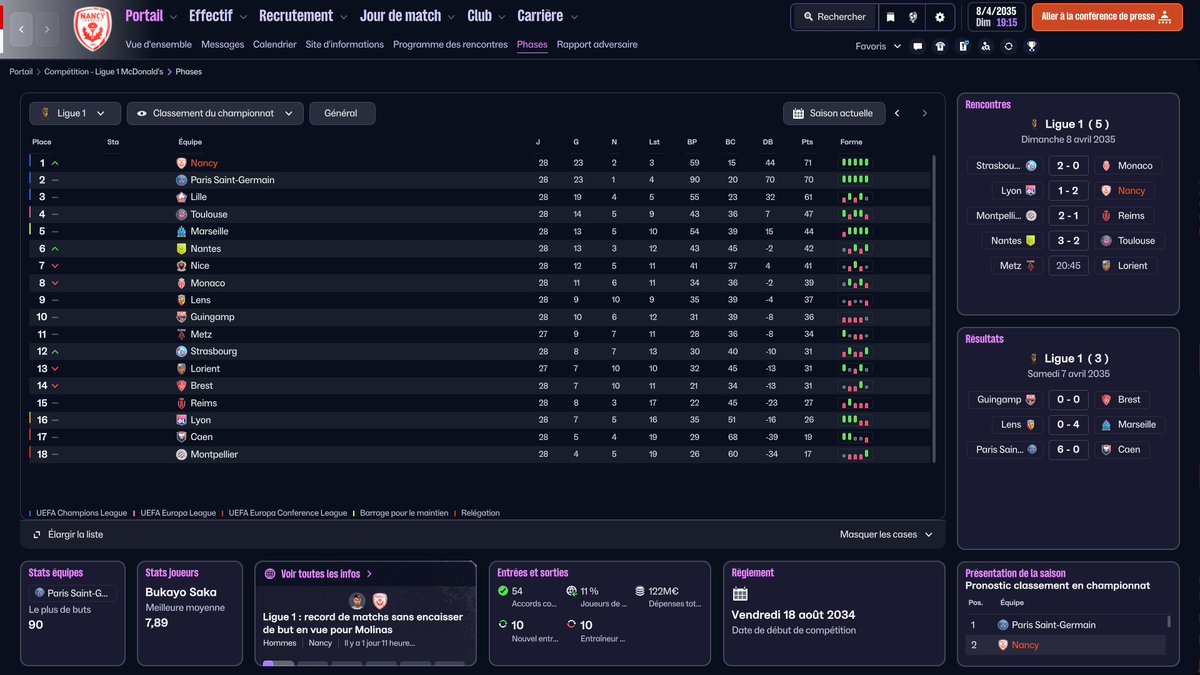The height and width of the screenshot is (675, 1200).
Task: Go back with the left navigation arrow
Action: (22, 30)
